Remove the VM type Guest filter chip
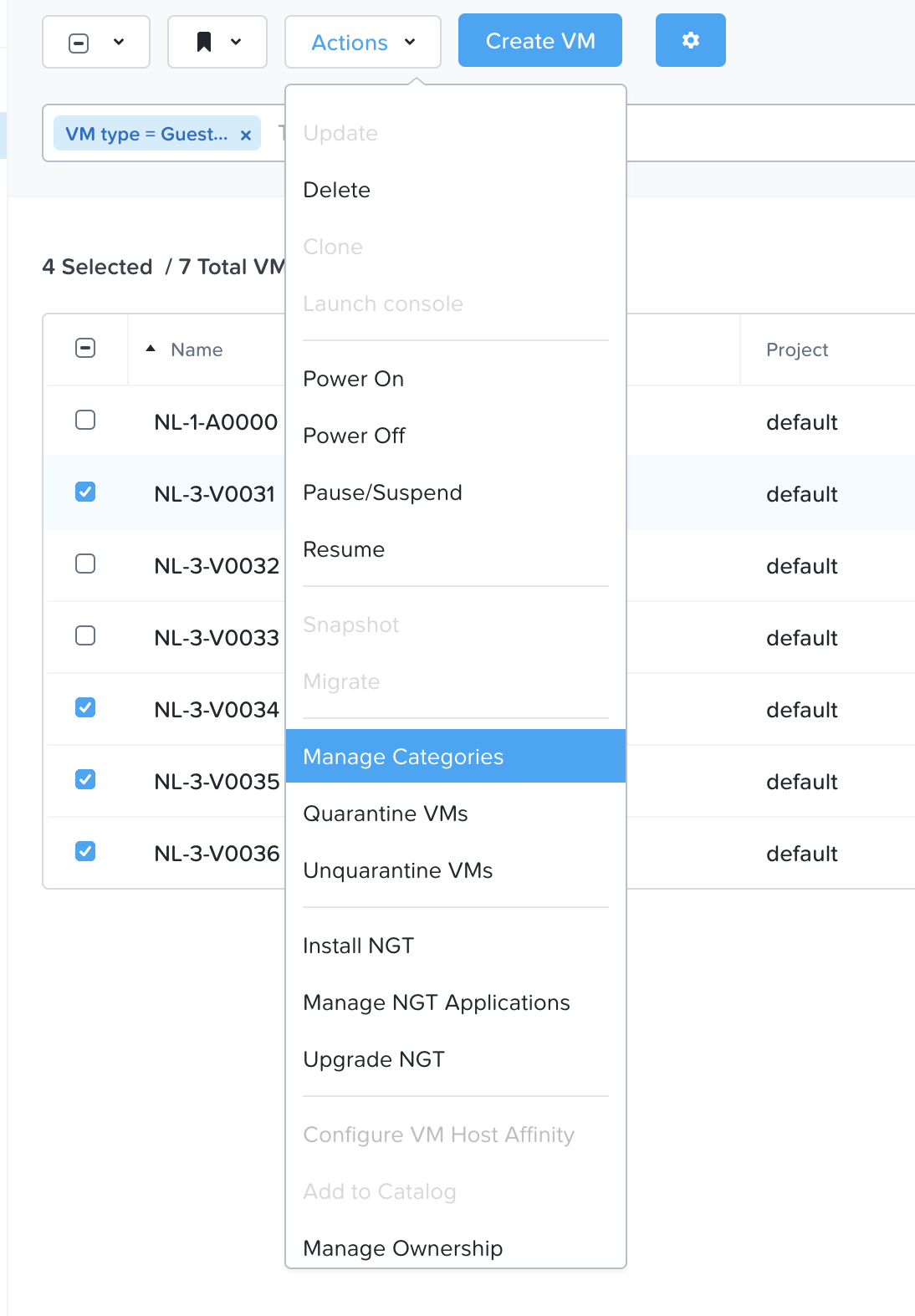The image size is (915, 1316). point(246,135)
